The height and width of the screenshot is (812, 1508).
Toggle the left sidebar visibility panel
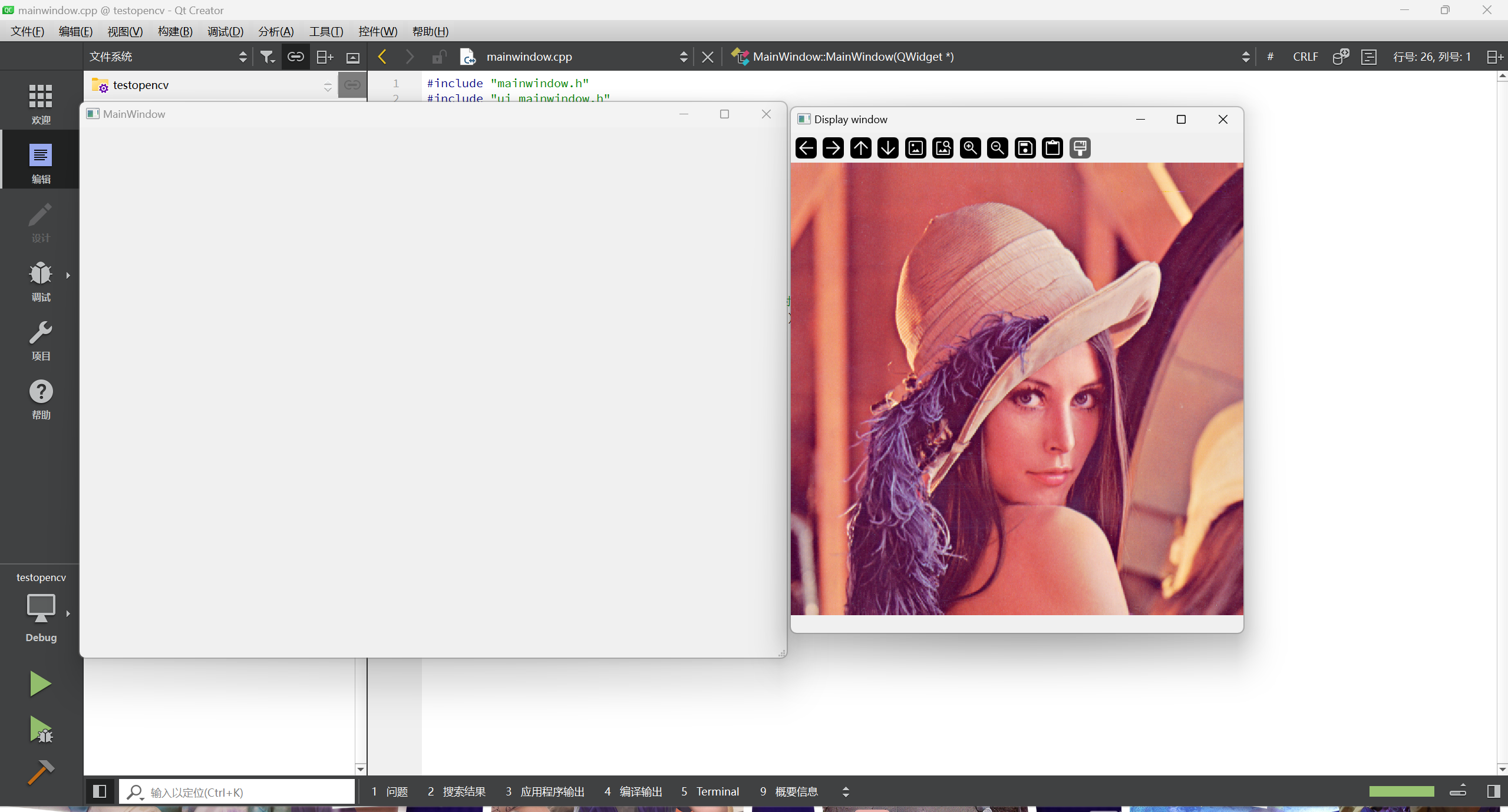click(x=99, y=791)
